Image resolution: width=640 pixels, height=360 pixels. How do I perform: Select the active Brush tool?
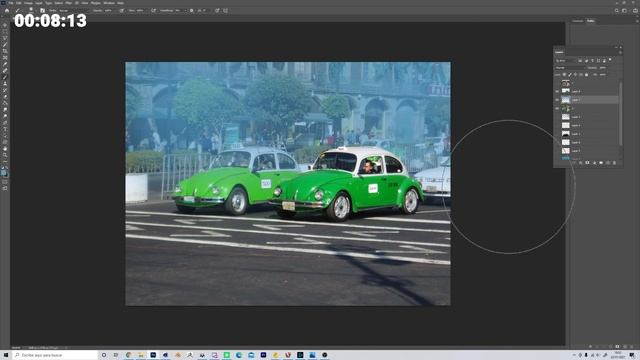pyautogui.click(x=5, y=77)
